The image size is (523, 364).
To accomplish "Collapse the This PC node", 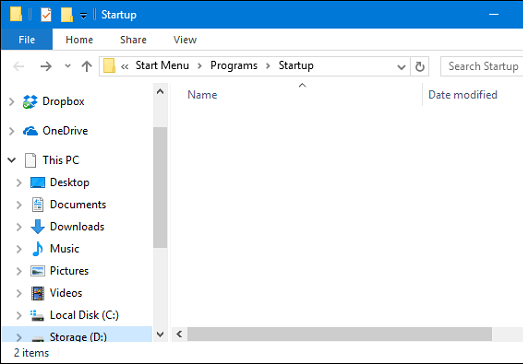I will [12, 160].
